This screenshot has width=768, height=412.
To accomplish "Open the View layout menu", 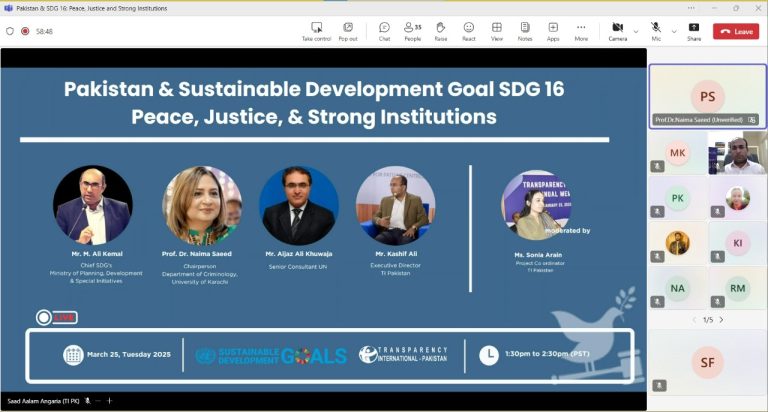I will pyautogui.click(x=497, y=30).
